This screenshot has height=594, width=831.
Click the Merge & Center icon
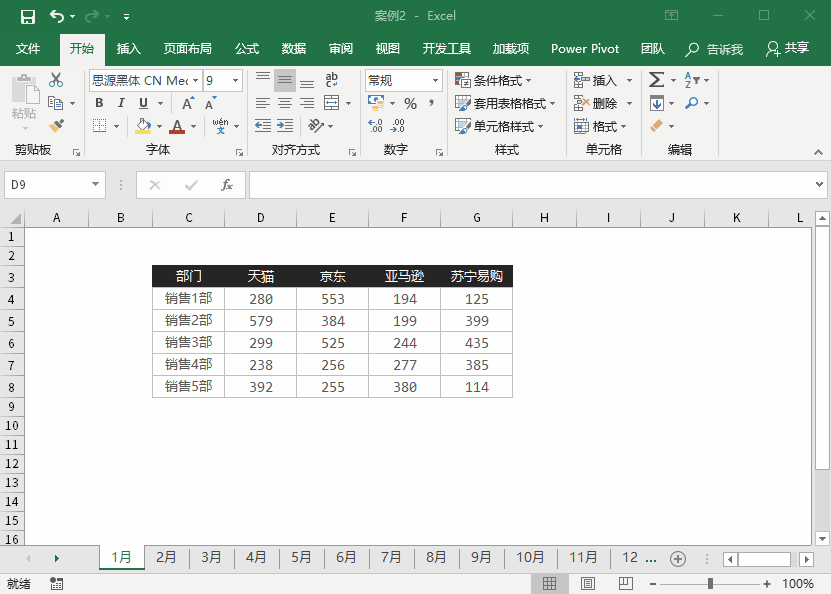[x=332, y=103]
